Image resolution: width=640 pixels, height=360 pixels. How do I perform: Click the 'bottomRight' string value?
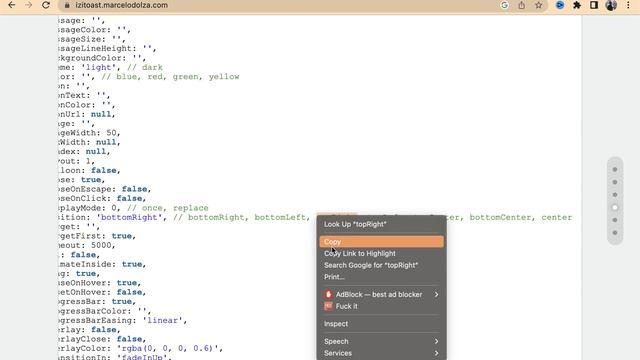coord(129,217)
